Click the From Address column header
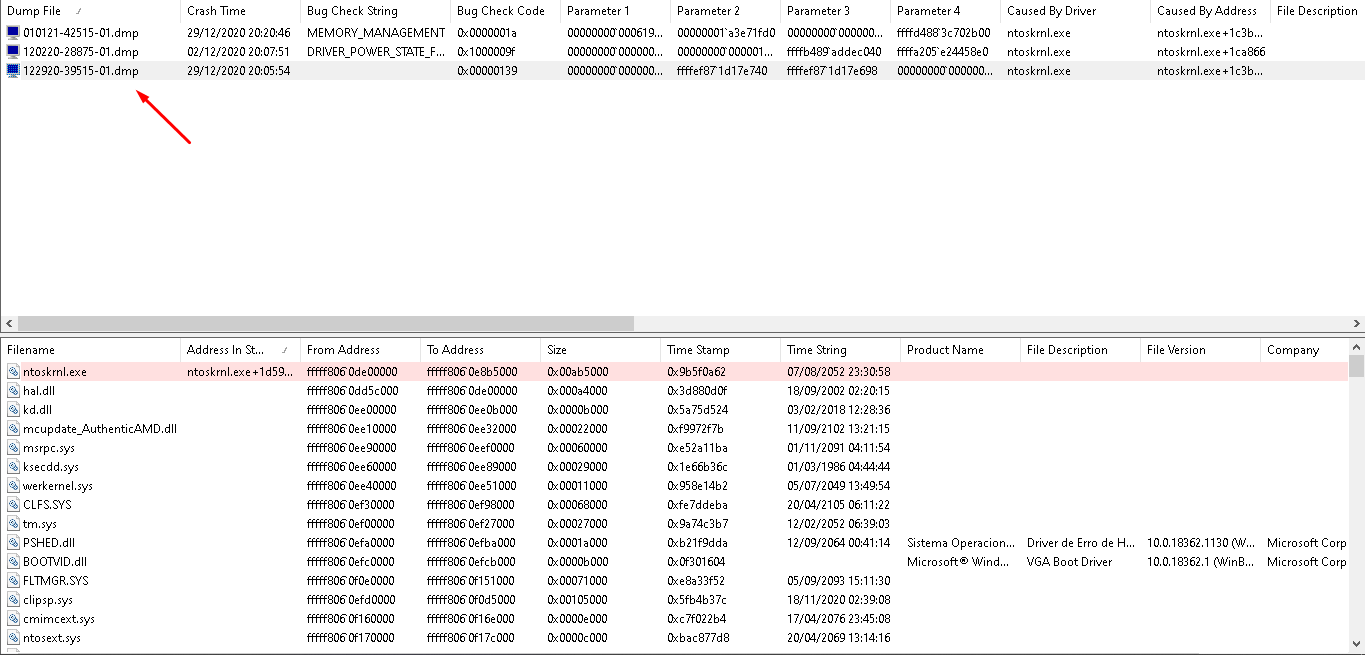The image size is (1365, 655). coord(360,350)
